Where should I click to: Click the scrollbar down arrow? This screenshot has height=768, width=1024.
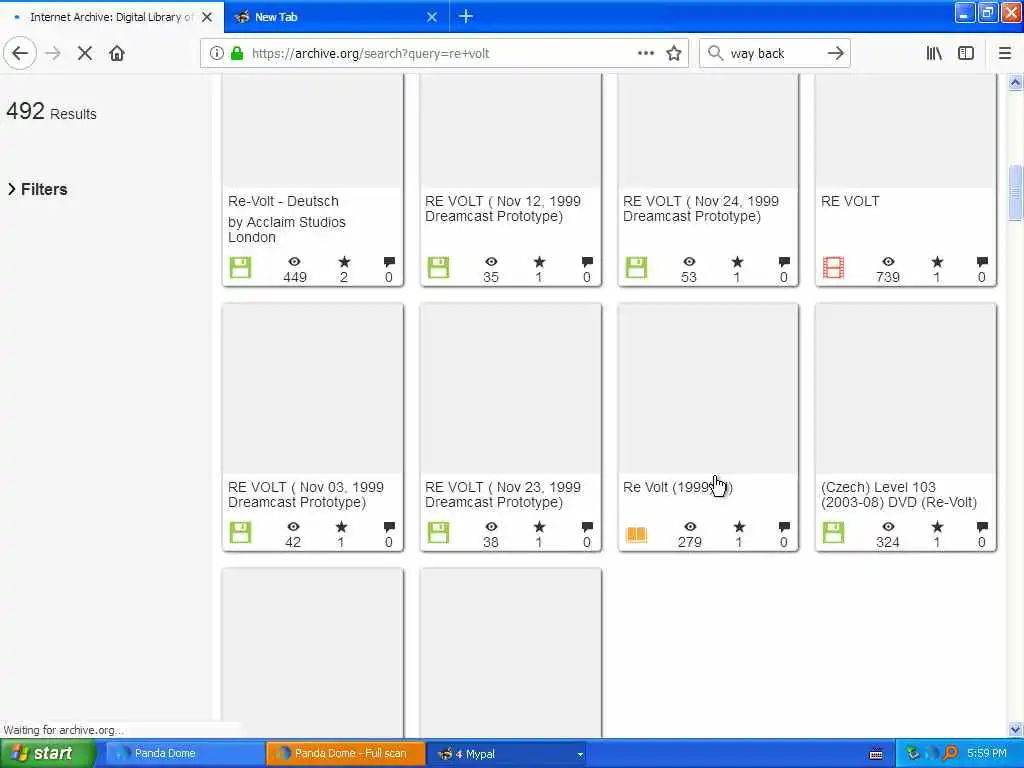click(x=1015, y=729)
